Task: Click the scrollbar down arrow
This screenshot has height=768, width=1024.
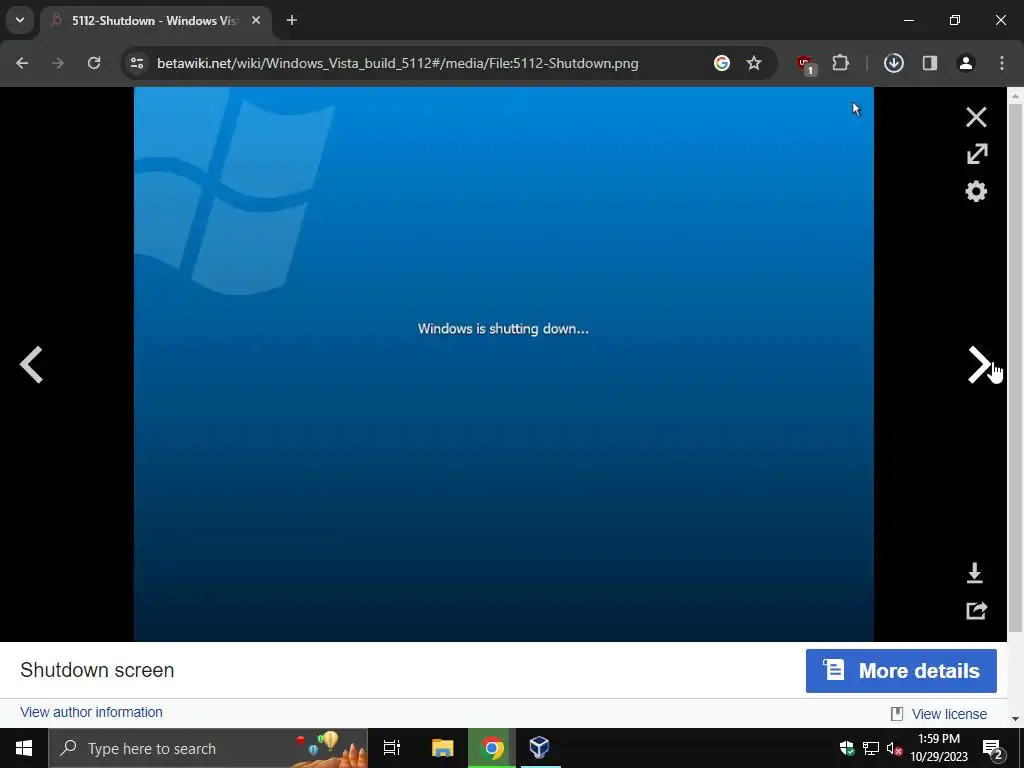Action: pos(1015,718)
